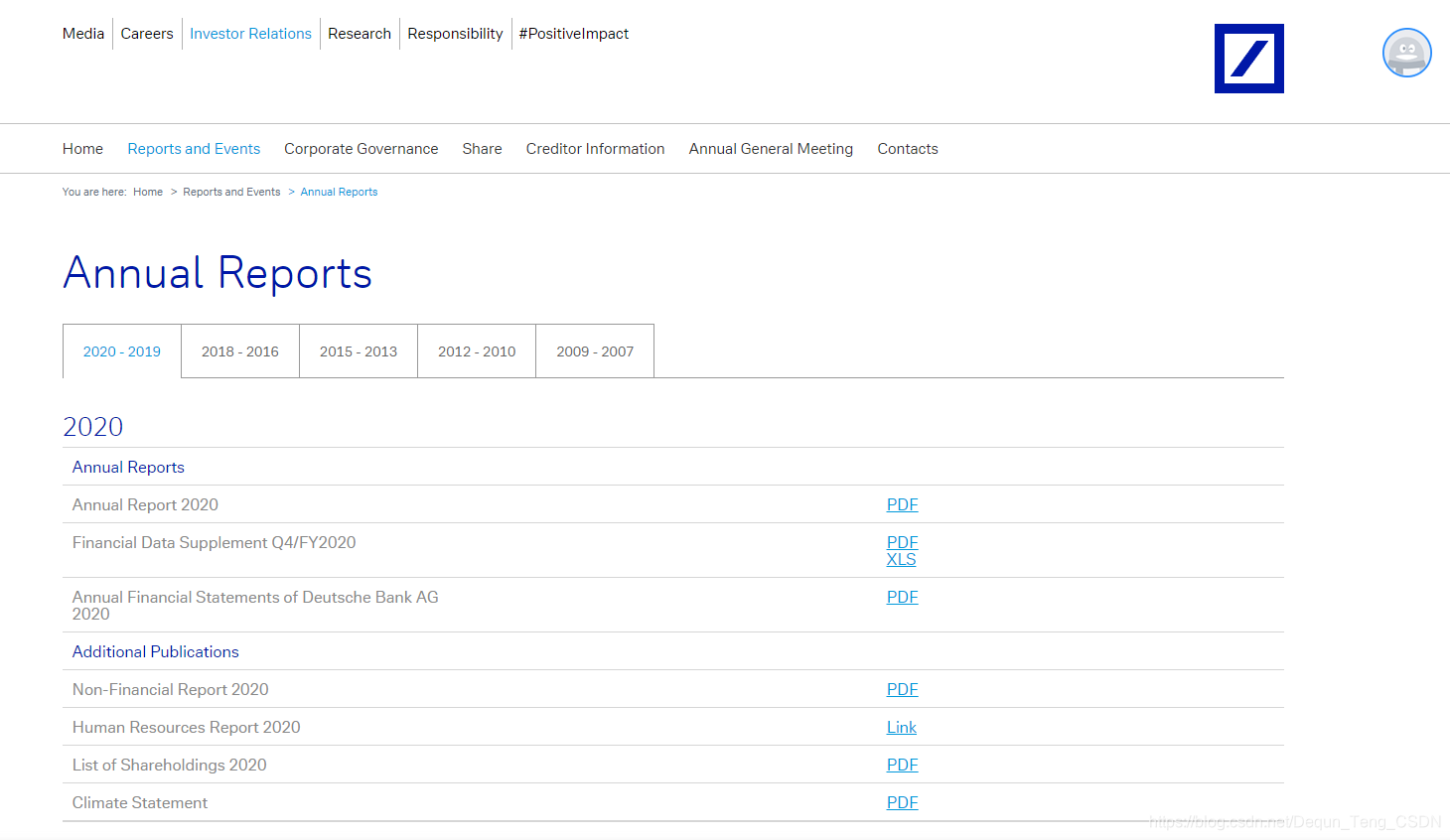Open the 2012 - 2010 tab
This screenshot has width=1450, height=840.
(477, 351)
